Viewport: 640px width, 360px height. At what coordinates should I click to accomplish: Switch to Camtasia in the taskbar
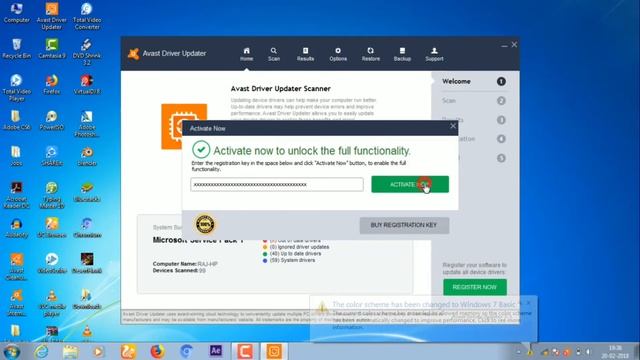coord(245,351)
